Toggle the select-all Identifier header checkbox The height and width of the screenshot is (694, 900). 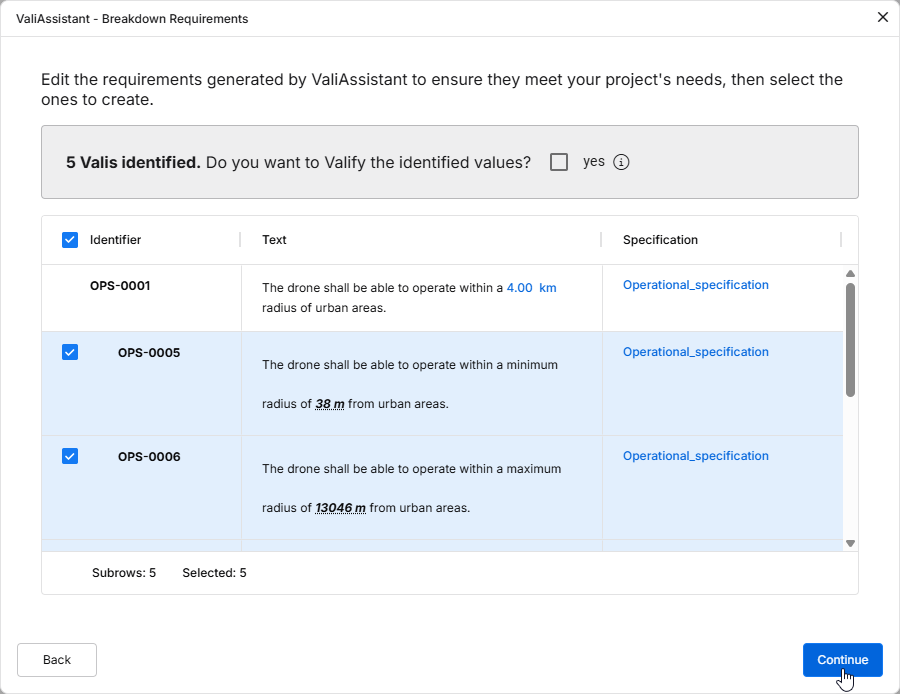coord(70,240)
